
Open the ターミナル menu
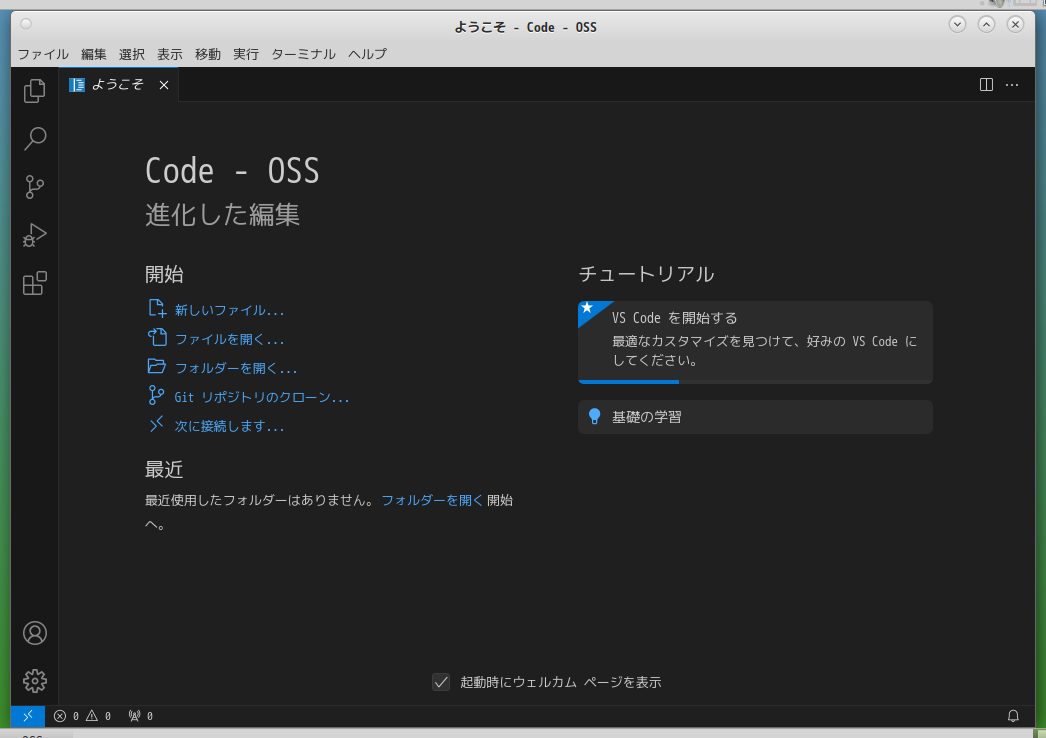pyautogui.click(x=303, y=54)
